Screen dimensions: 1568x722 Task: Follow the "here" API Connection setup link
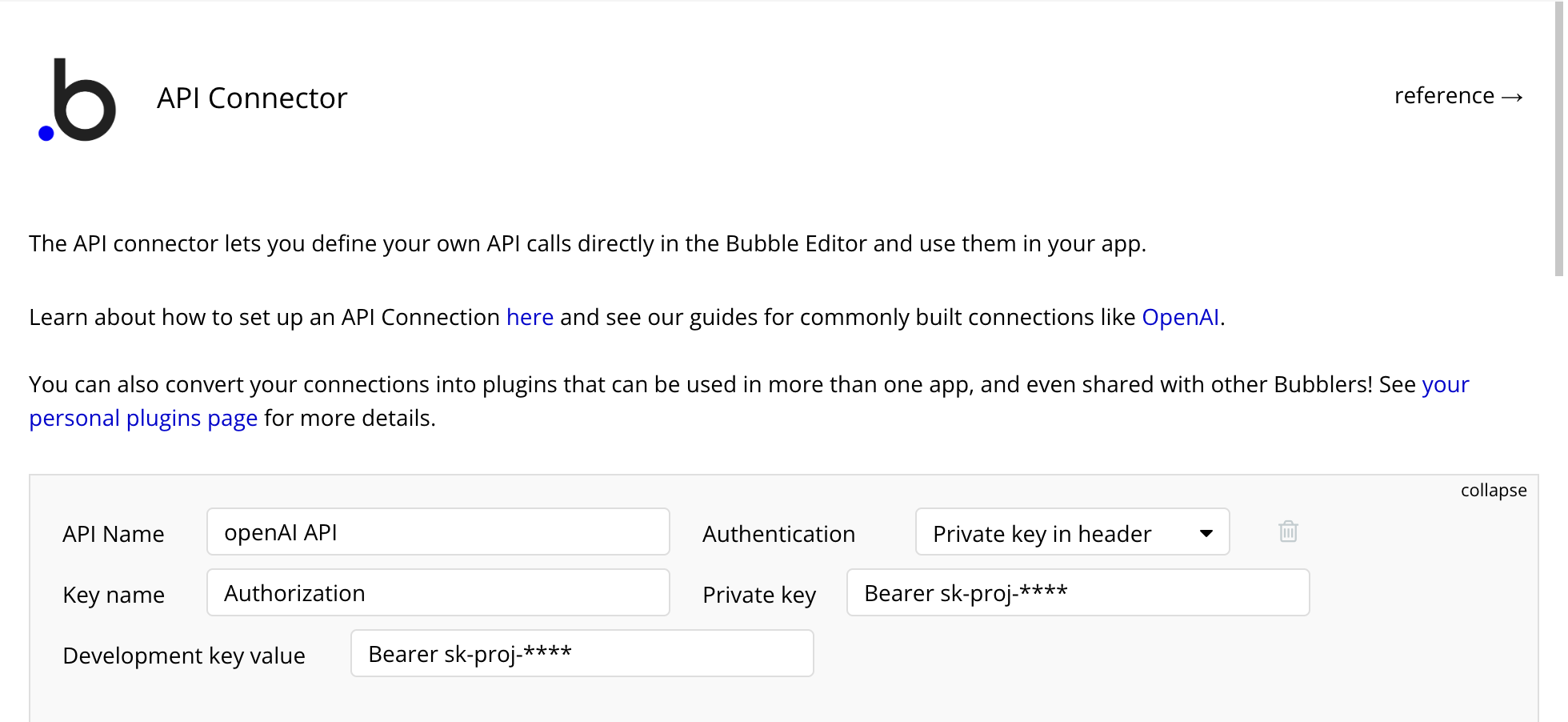coord(530,317)
